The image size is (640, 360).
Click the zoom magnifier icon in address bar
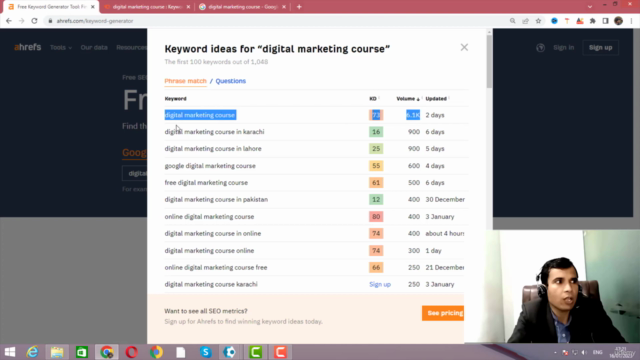coord(513,21)
